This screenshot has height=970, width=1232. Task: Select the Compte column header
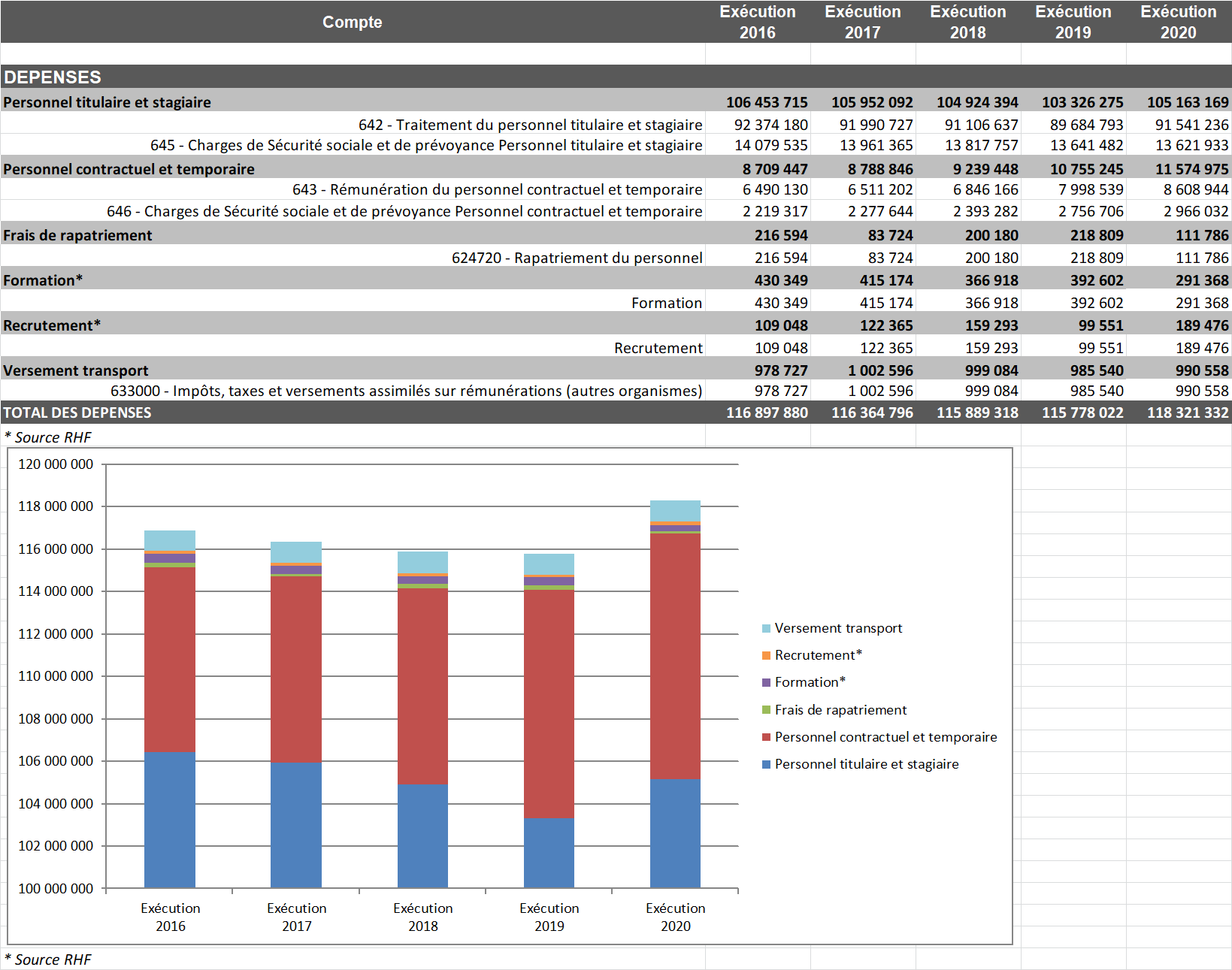click(352, 22)
